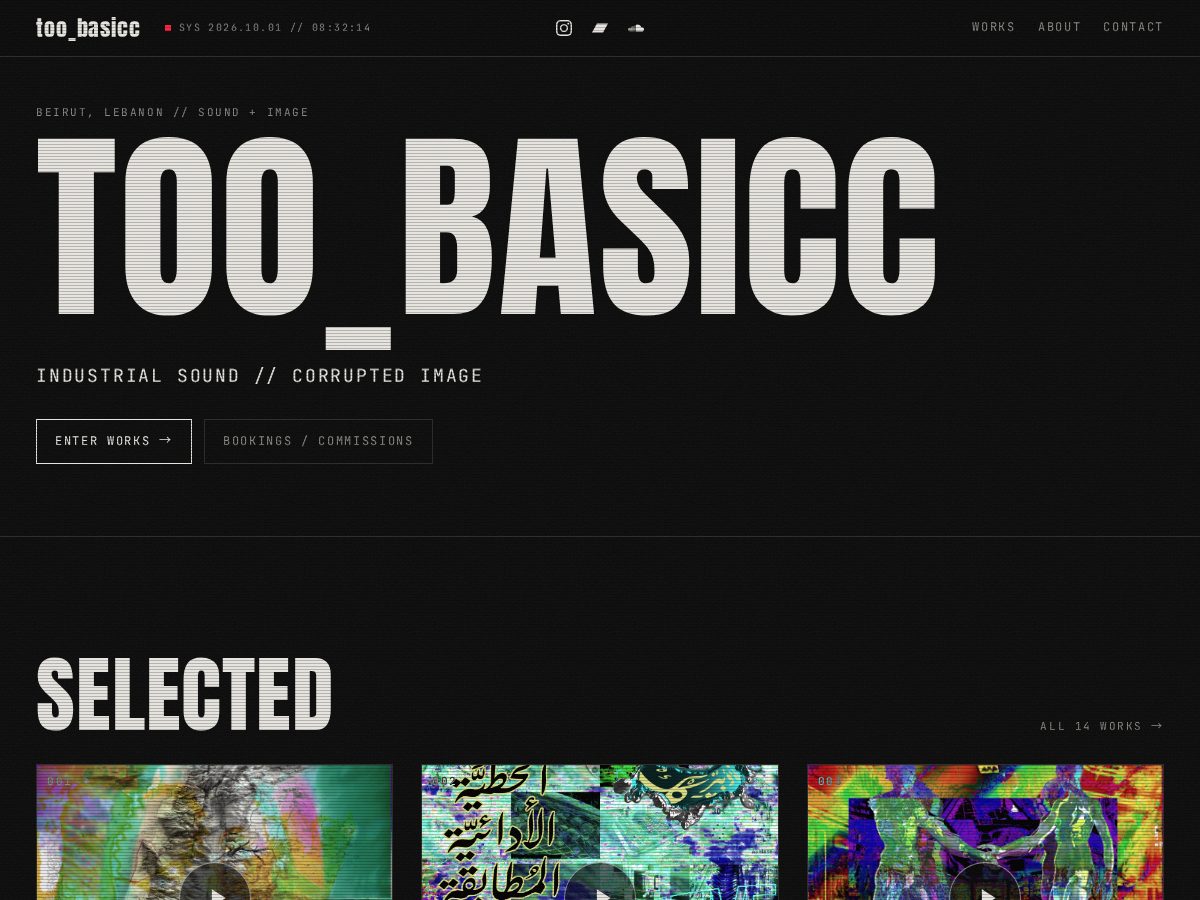Click the BEIRUT, LEBANON // SOUND + IMAGE text
This screenshot has height=900, width=1200.
pos(172,112)
